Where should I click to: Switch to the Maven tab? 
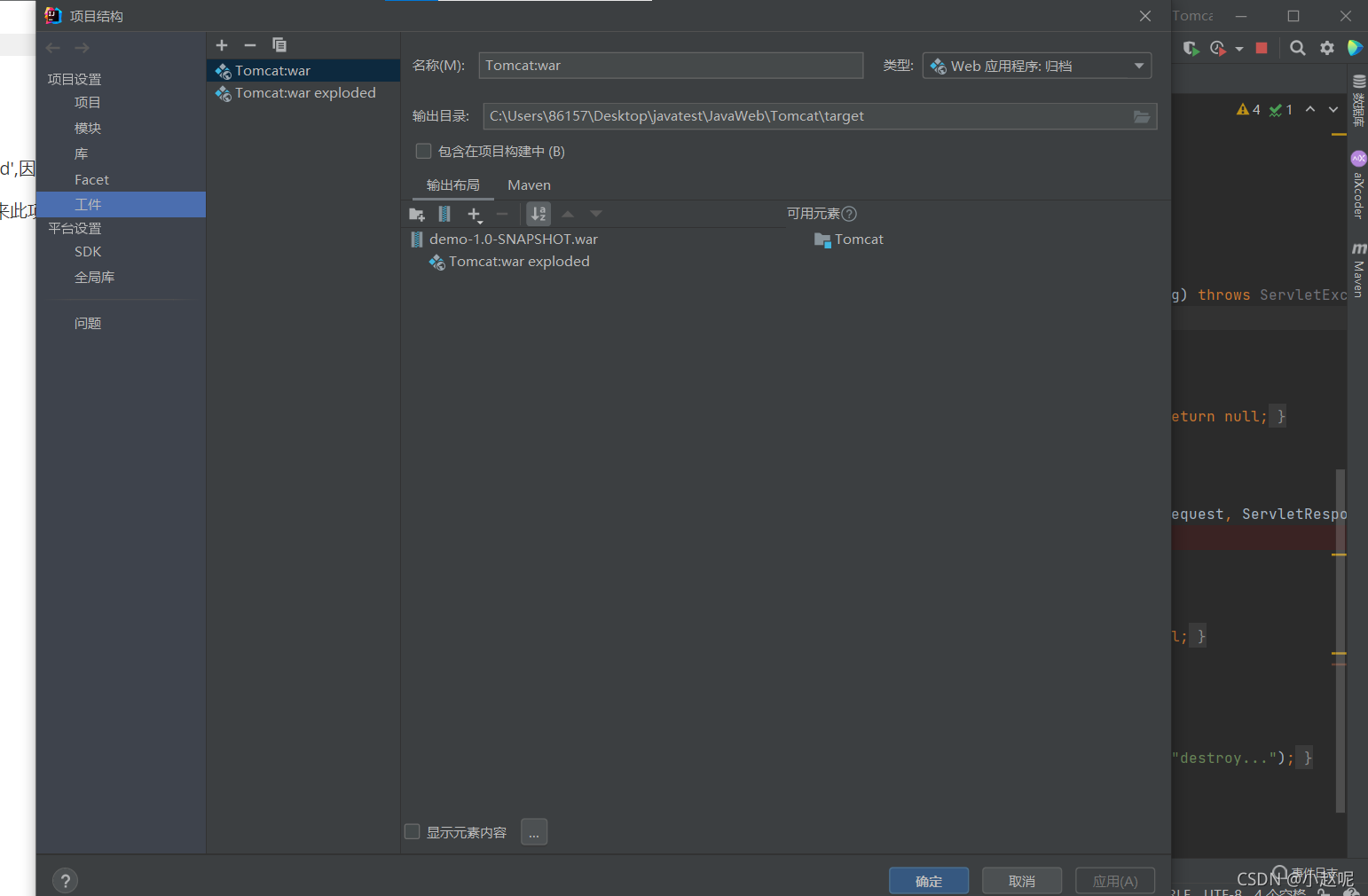click(529, 185)
